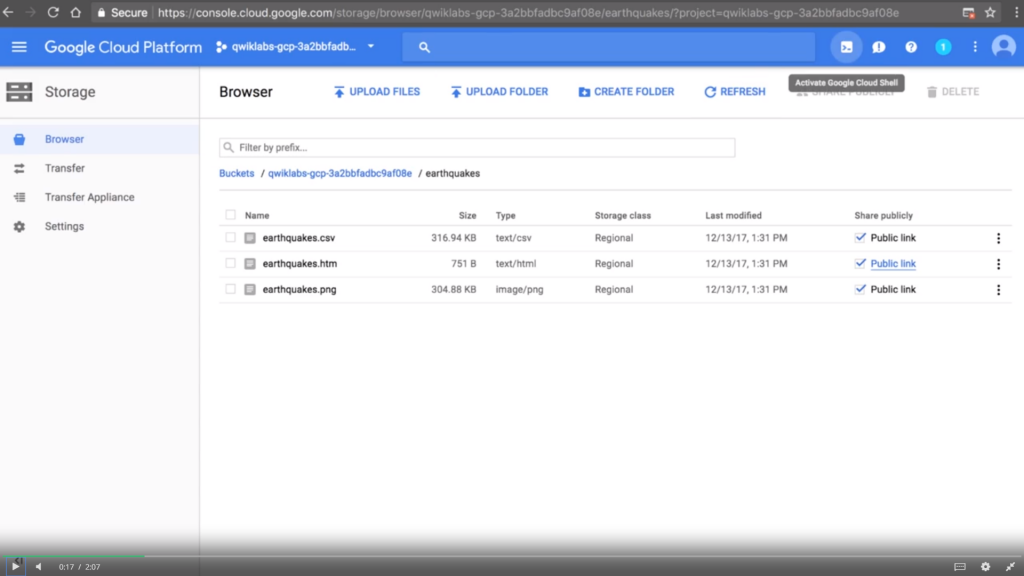This screenshot has width=1024, height=576.
Task: Open the Browser section in sidebar
Action: coord(99,139)
